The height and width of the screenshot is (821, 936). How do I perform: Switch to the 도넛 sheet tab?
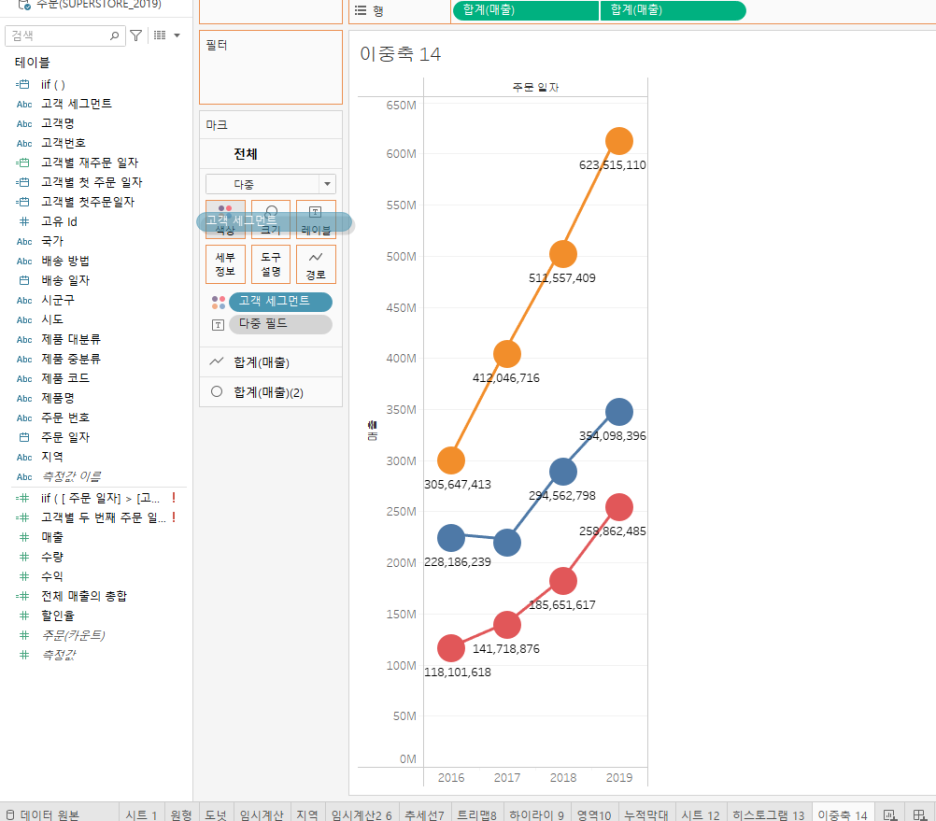click(215, 814)
